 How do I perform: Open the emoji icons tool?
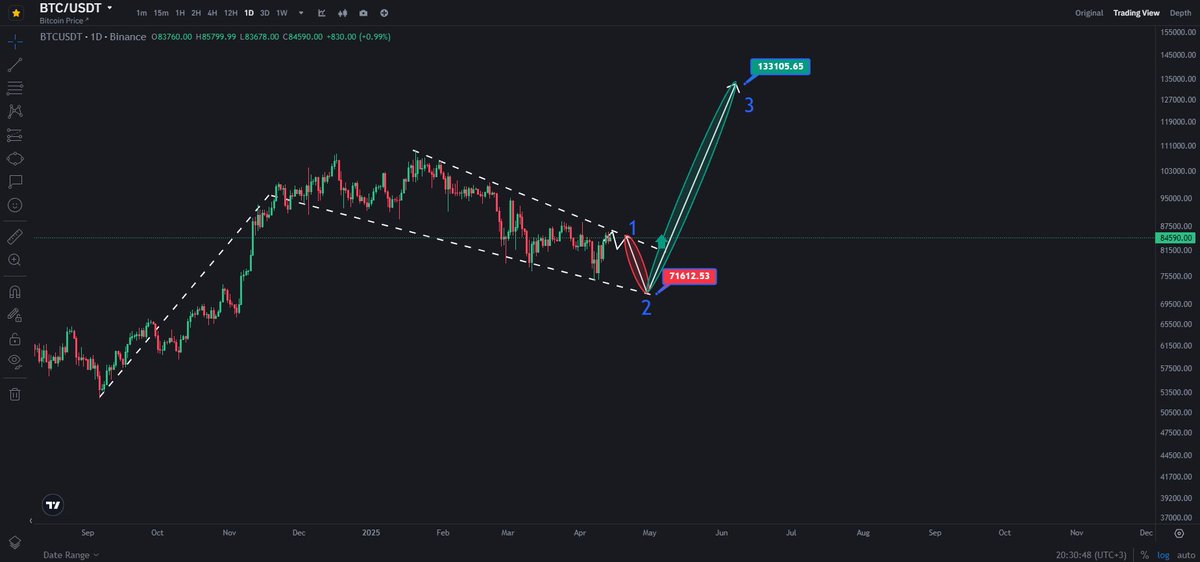point(15,204)
